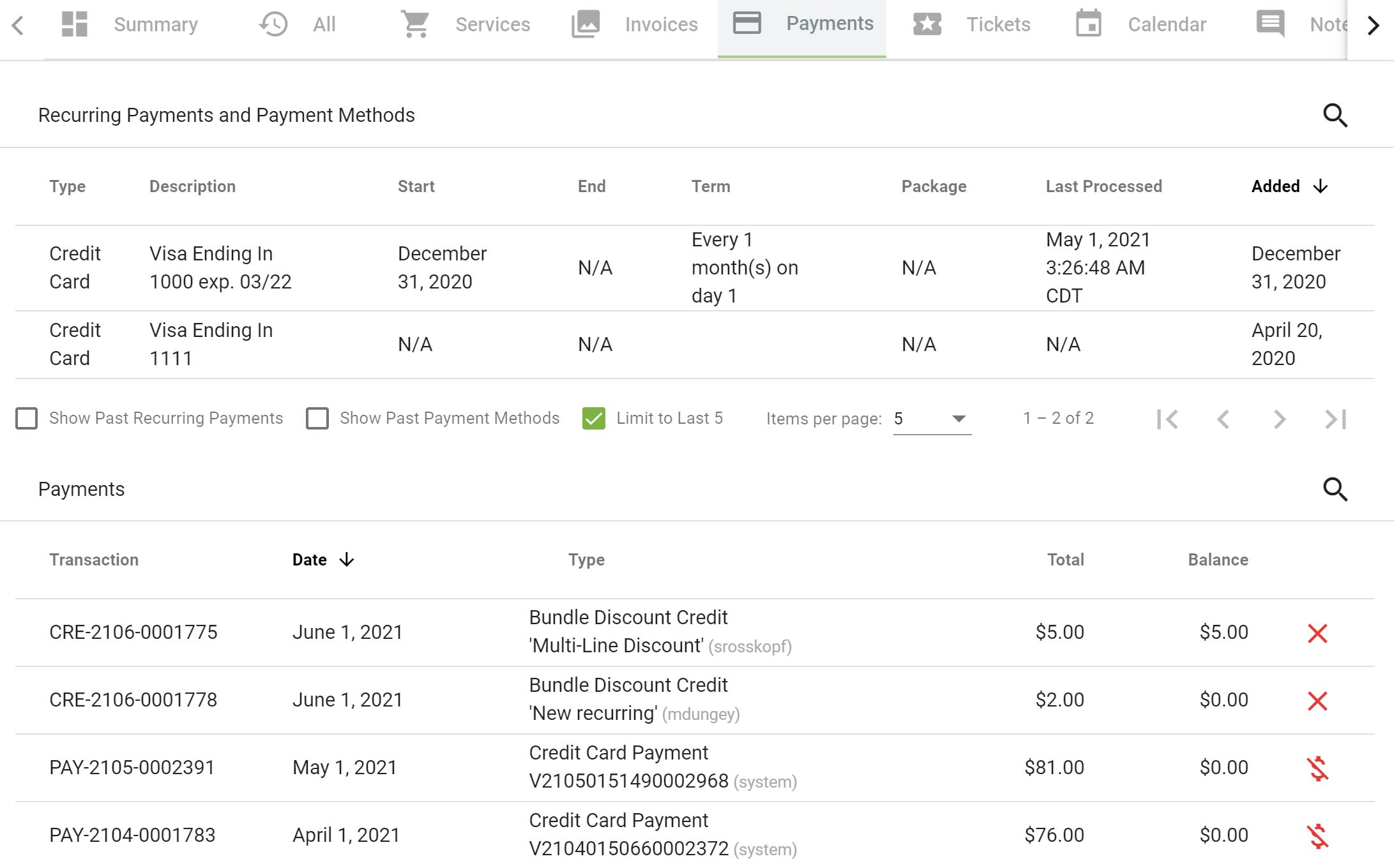Sort payments by Balance column

pos(1218,560)
